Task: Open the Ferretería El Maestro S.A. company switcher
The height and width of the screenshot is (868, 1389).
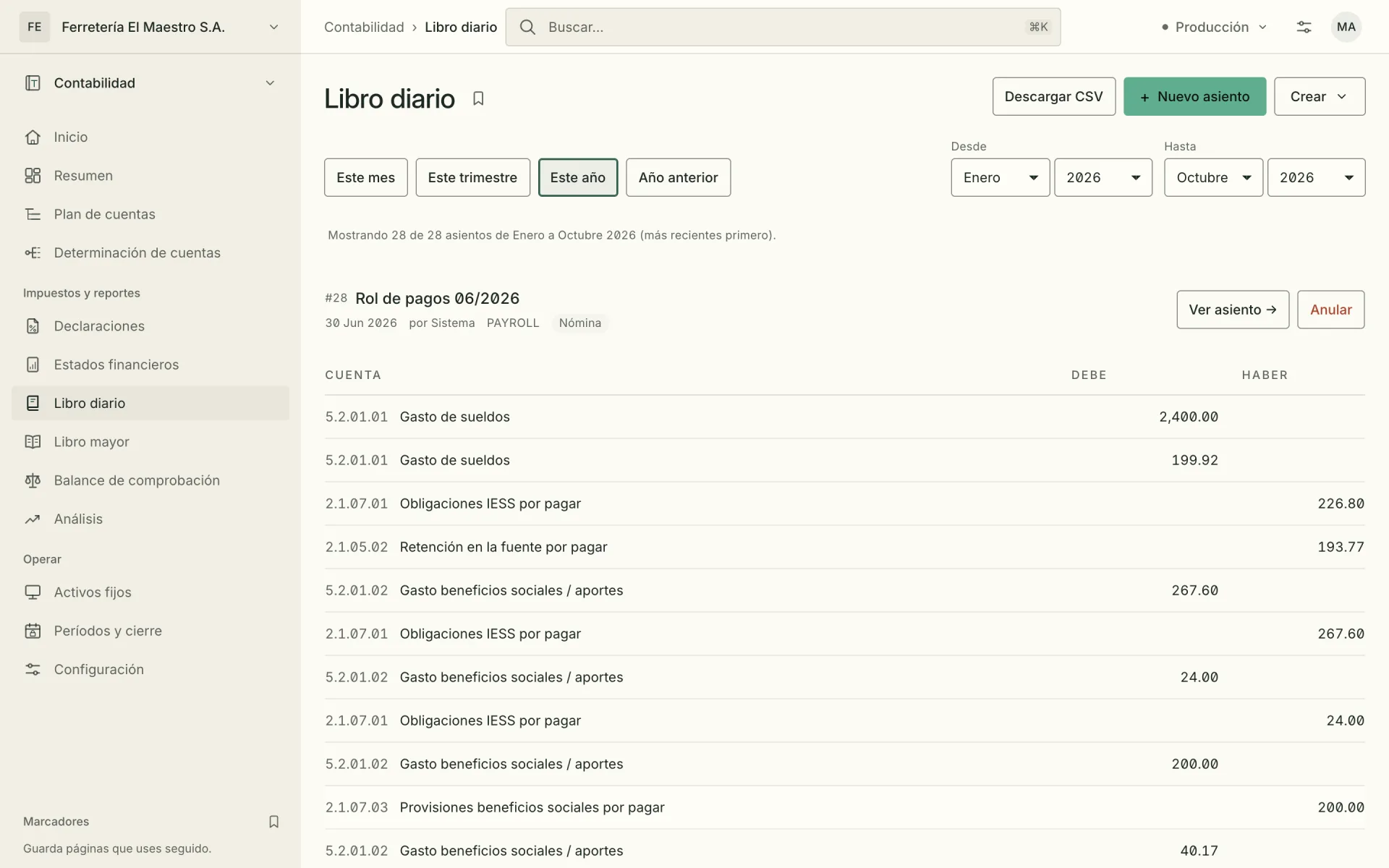Action: tap(150, 27)
